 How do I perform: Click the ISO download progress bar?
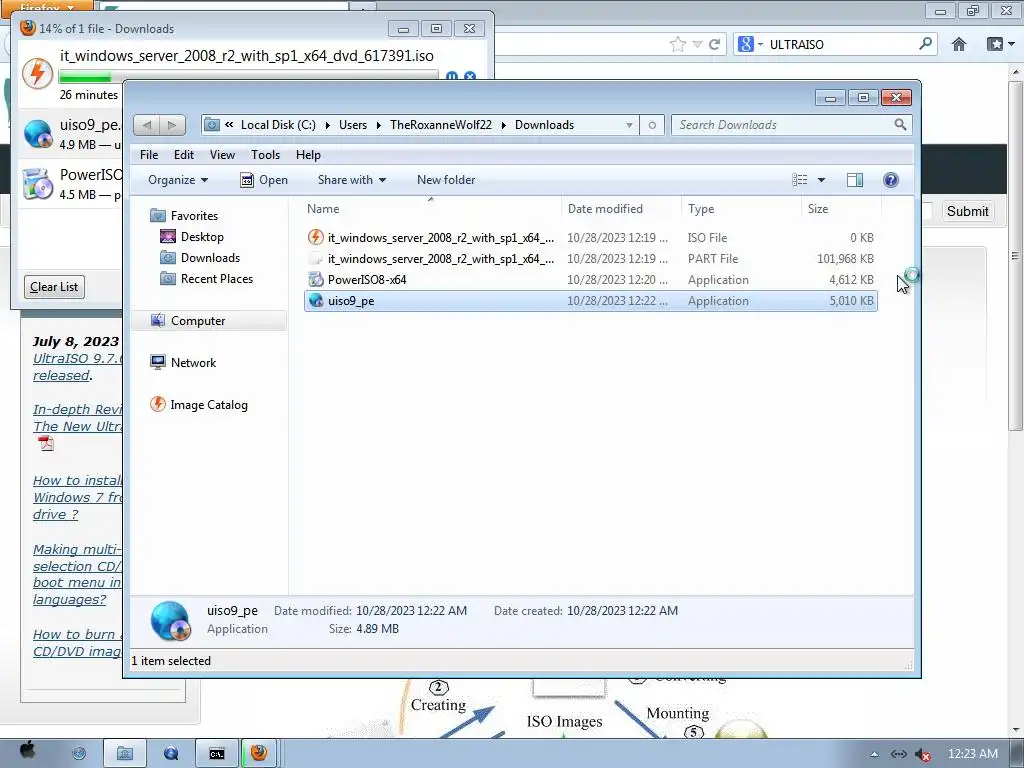[248, 77]
